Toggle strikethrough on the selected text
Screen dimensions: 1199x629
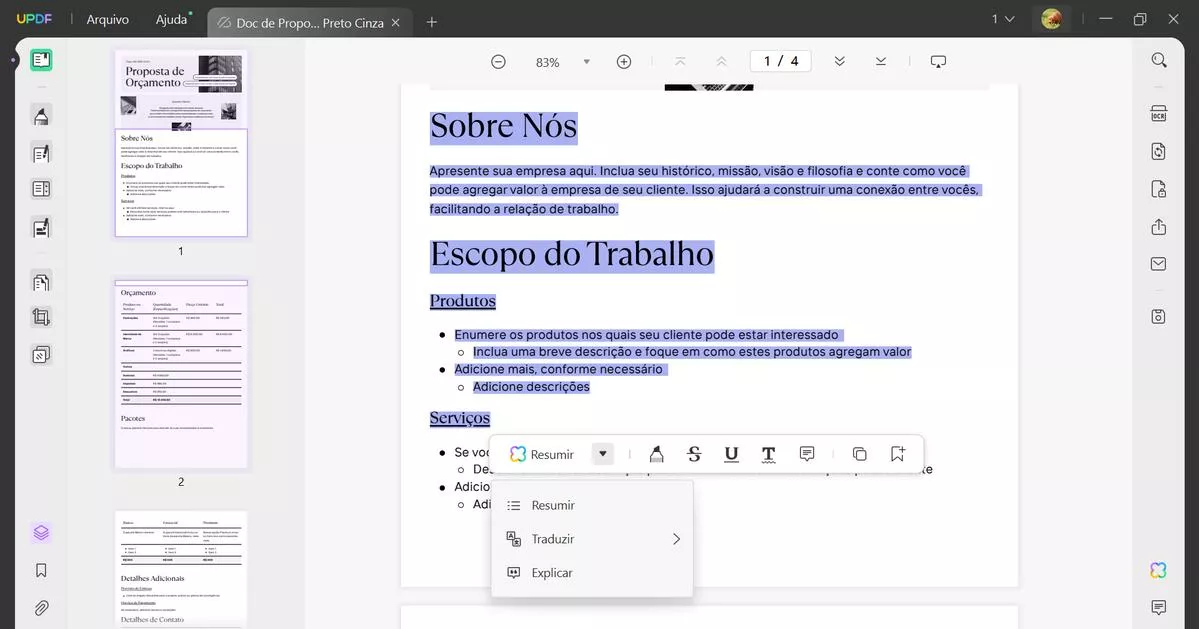pos(693,453)
